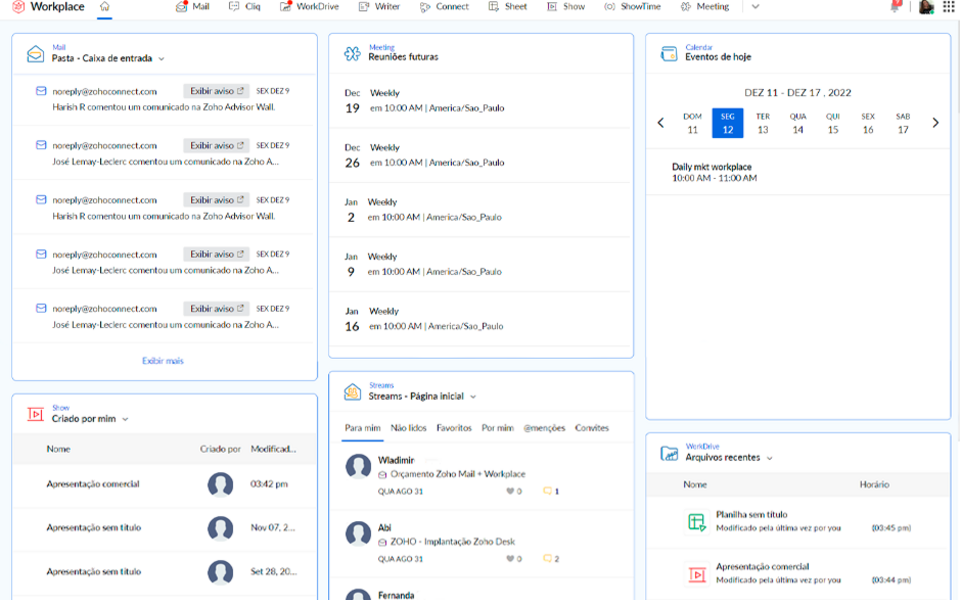This screenshot has height=600, width=960.
Task: Open the Meeting app in top navigation
Action: [x=705, y=7]
